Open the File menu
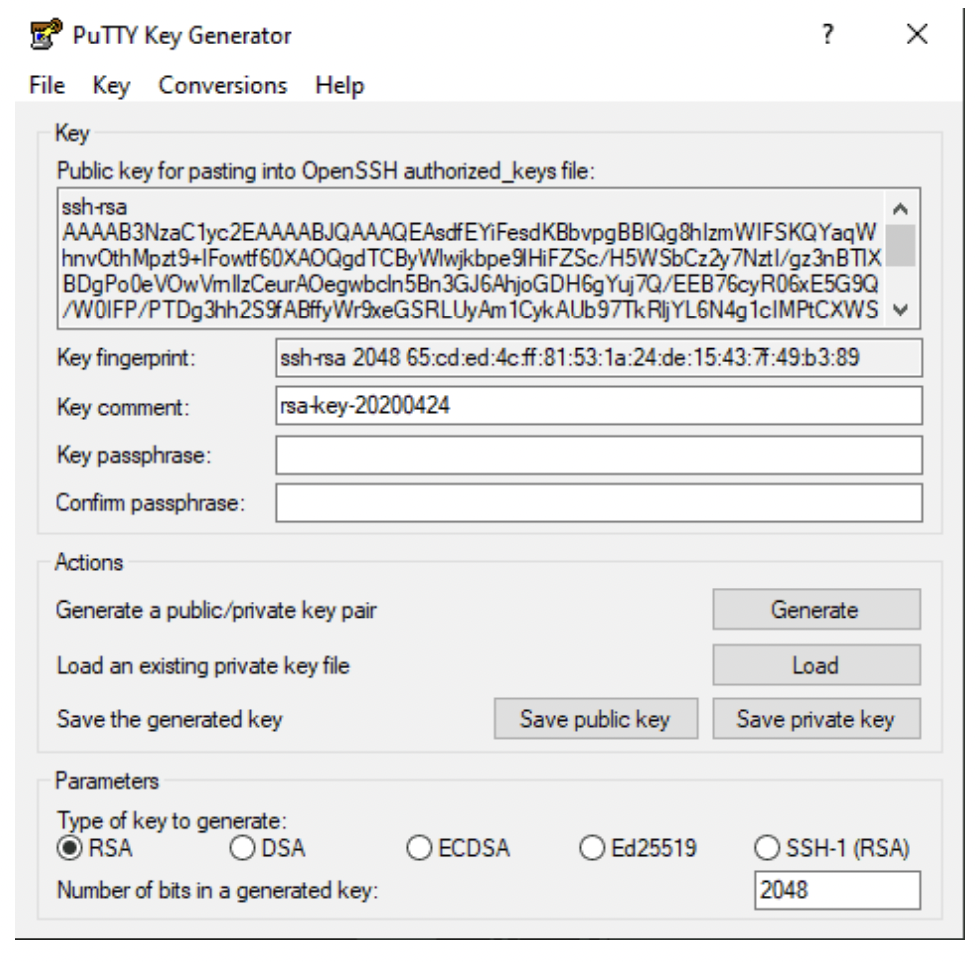Viewport: 980px width, 962px height. 54,85
